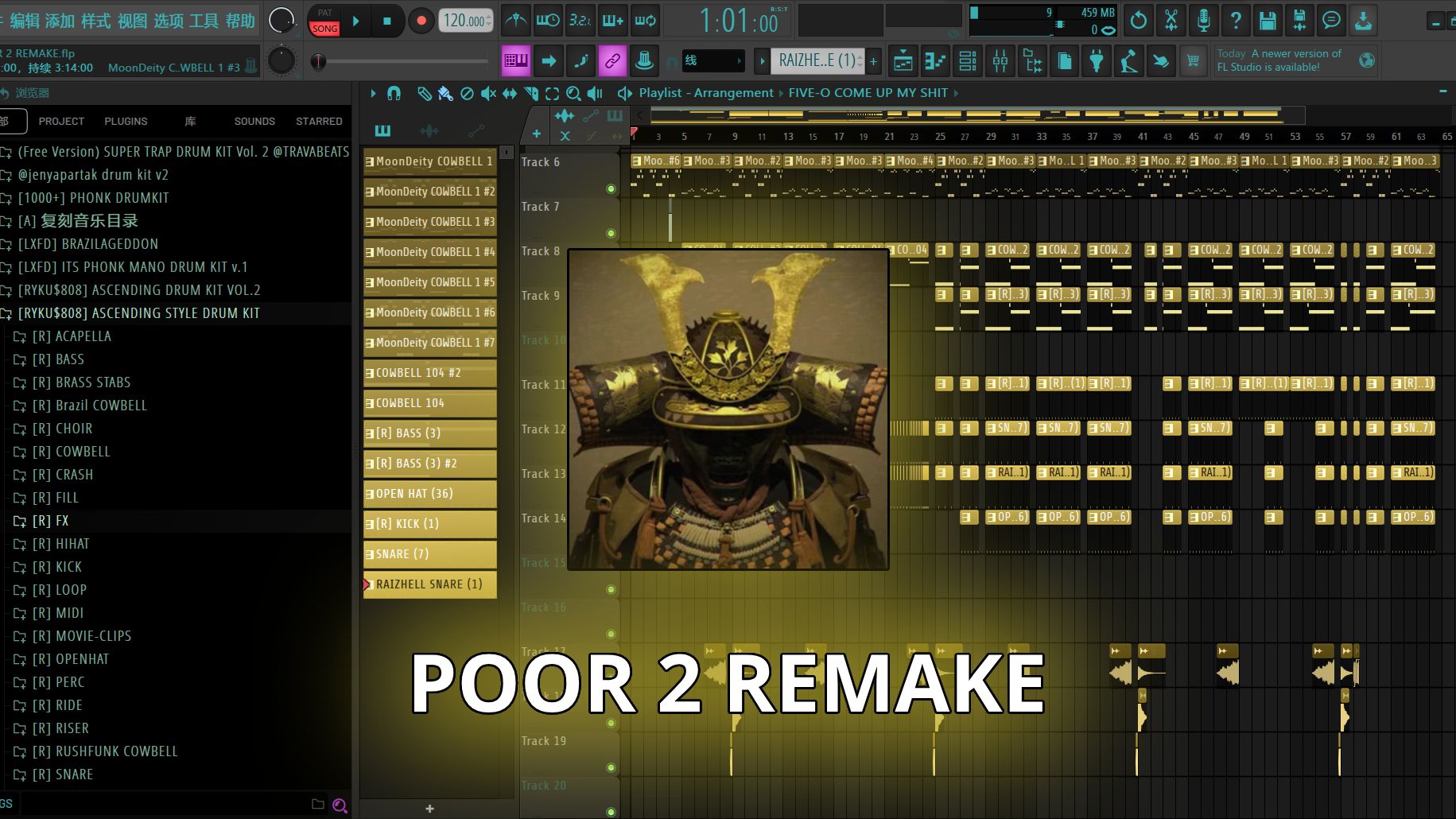Open the plugin picker plug icon
The height and width of the screenshot is (819, 1456).
[x=1097, y=60]
